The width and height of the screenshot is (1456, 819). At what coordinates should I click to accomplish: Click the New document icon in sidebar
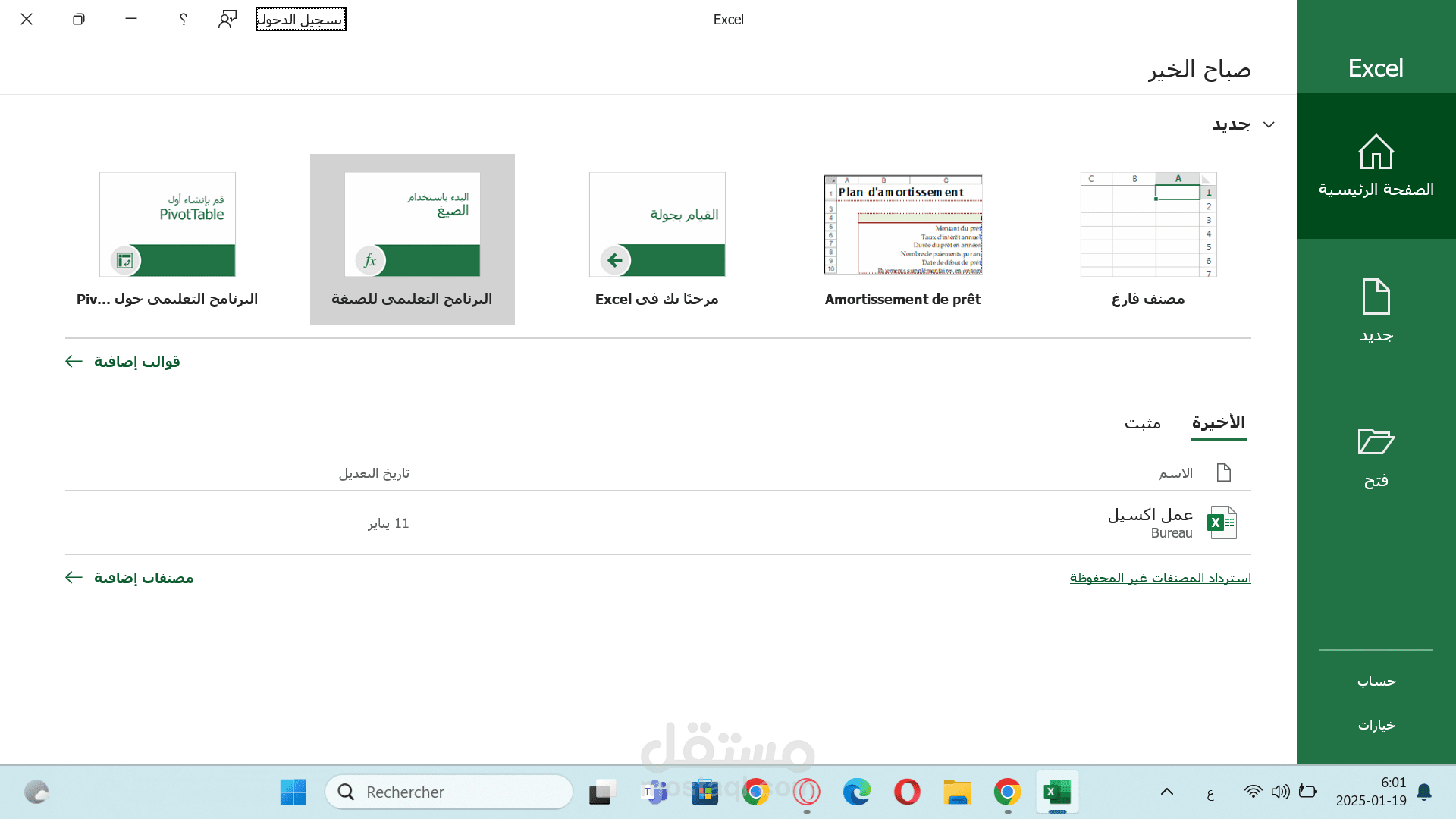[1376, 297]
